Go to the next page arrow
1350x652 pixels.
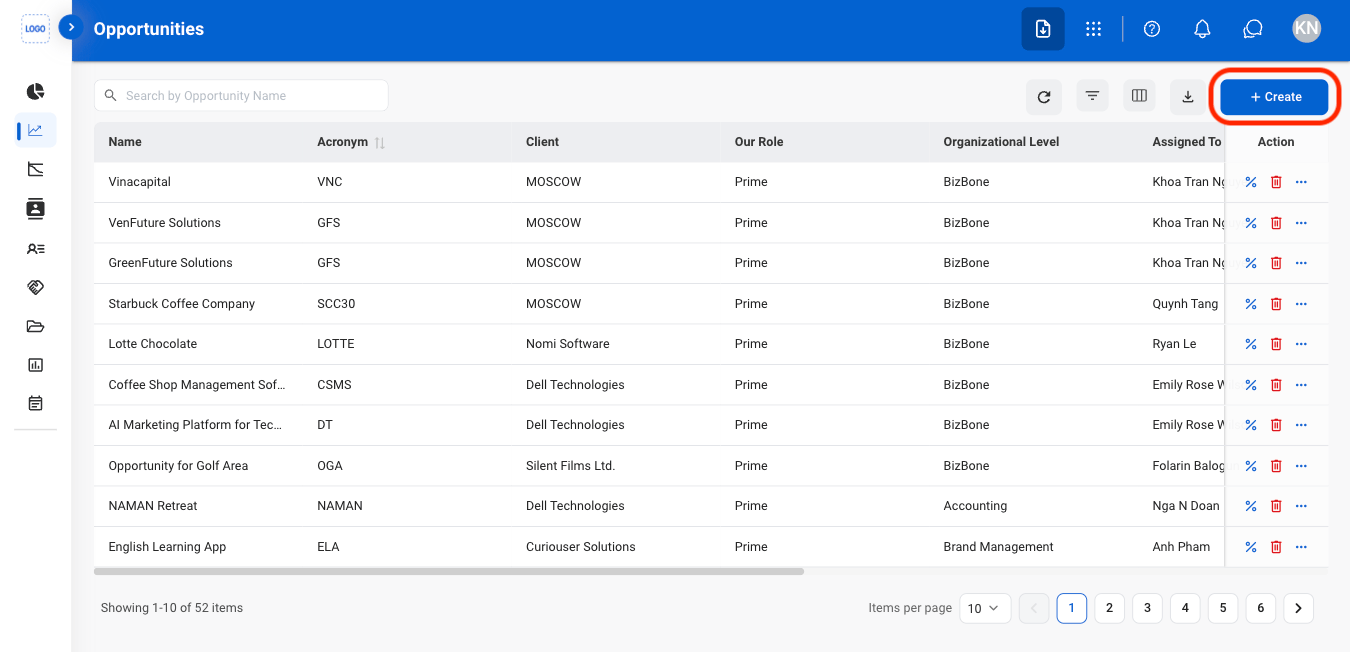pos(1298,608)
